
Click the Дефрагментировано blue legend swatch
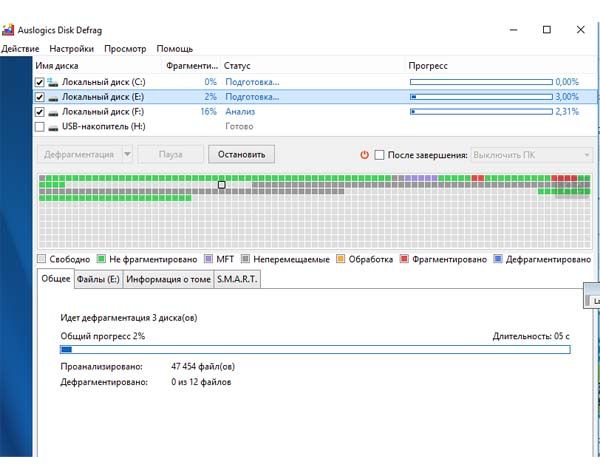pyautogui.click(x=498, y=259)
